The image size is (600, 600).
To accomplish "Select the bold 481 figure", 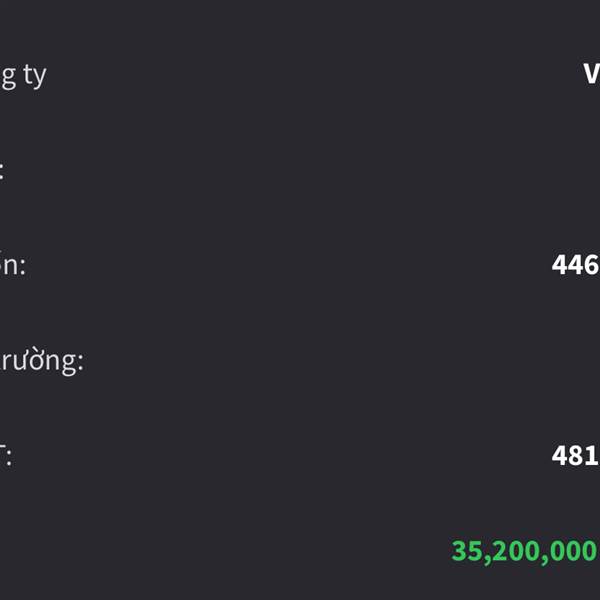I will pos(576,456).
